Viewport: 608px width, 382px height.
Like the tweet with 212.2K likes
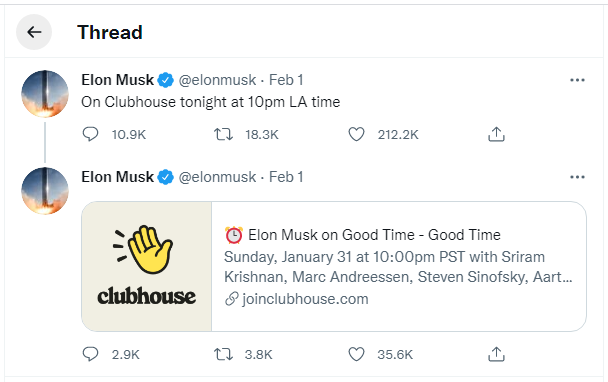[356, 134]
